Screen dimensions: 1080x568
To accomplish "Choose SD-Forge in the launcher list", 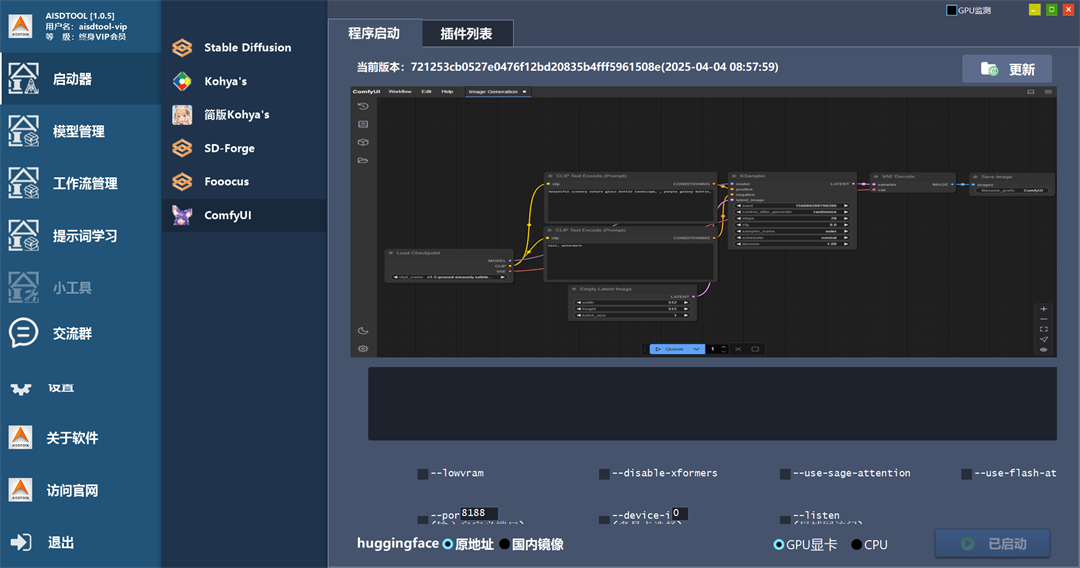I will tap(229, 148).
